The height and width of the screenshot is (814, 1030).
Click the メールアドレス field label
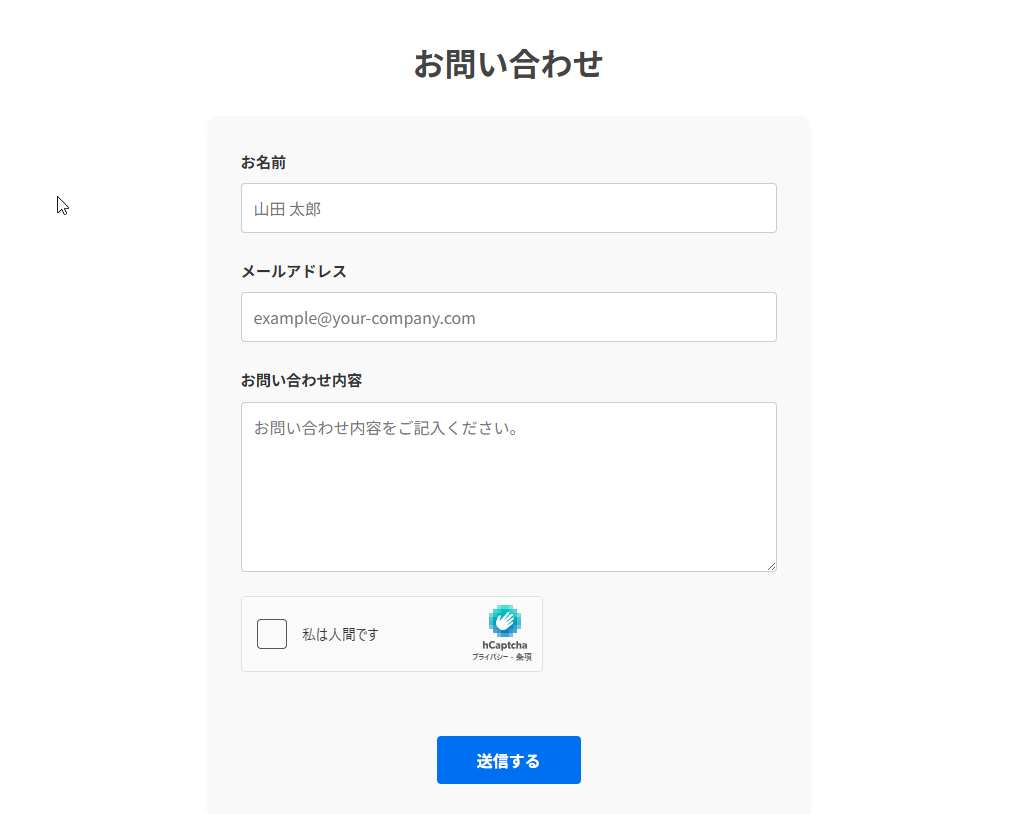coord(294,271)
